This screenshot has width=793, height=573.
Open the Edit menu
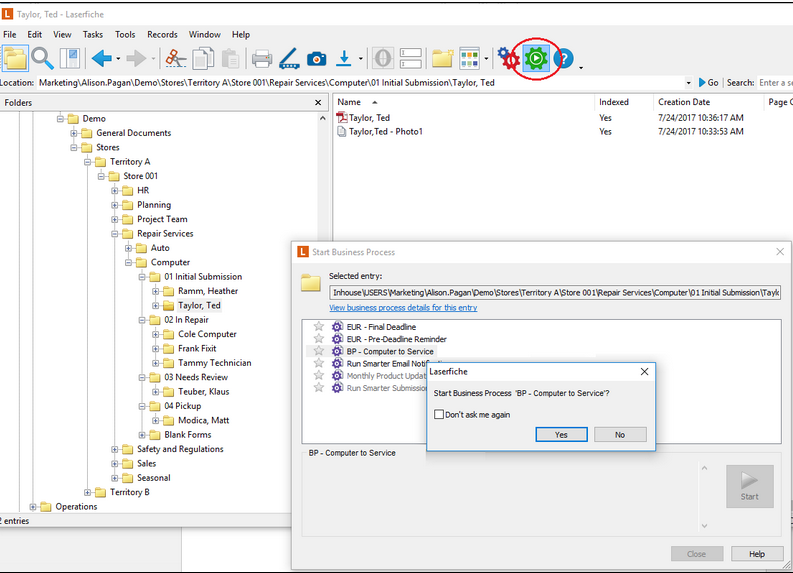(x=34, y=34)
